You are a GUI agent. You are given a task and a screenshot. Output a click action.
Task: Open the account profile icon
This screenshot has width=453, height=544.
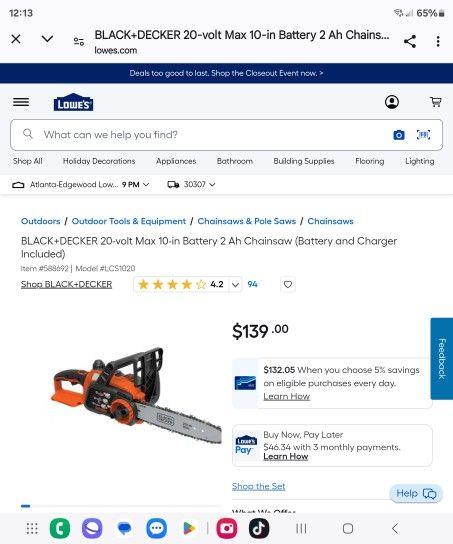pos(392,102)
